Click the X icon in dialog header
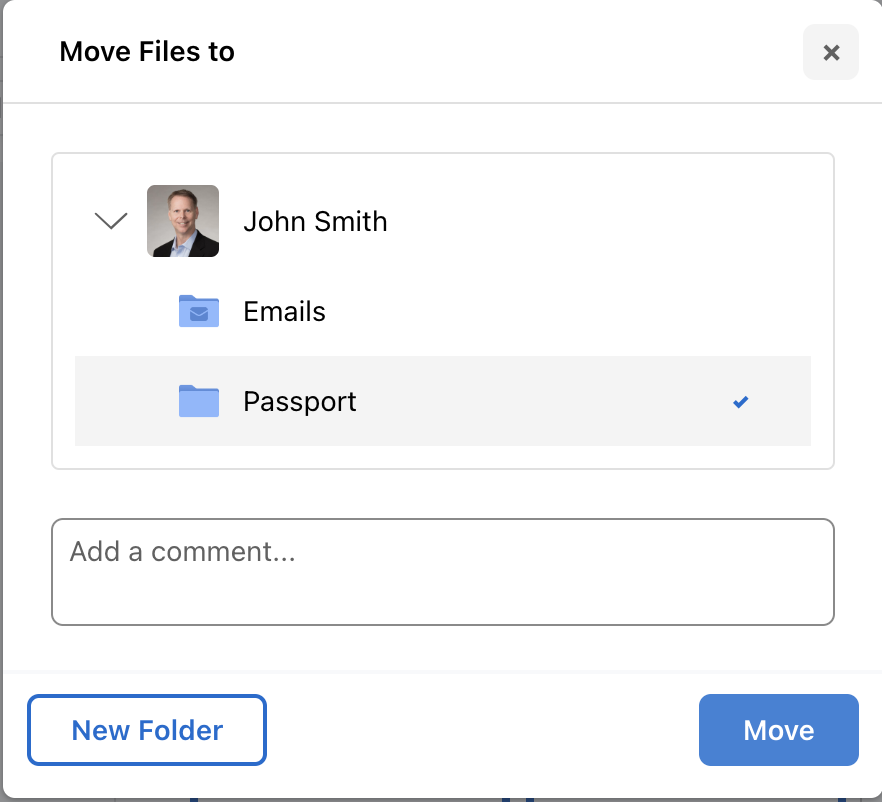The image size is (882, 802). click(831, 53)
